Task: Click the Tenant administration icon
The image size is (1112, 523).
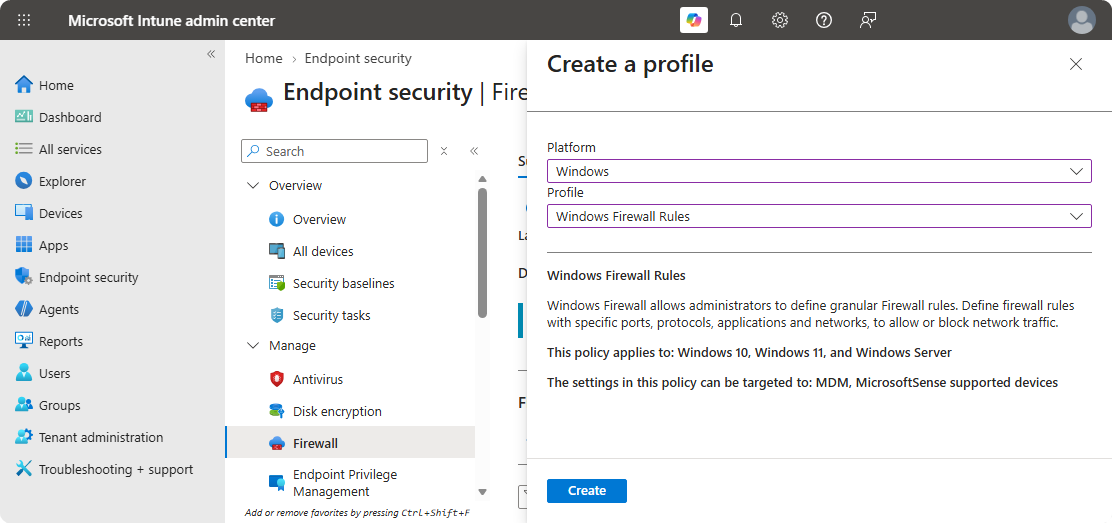Action: (24, 436)
